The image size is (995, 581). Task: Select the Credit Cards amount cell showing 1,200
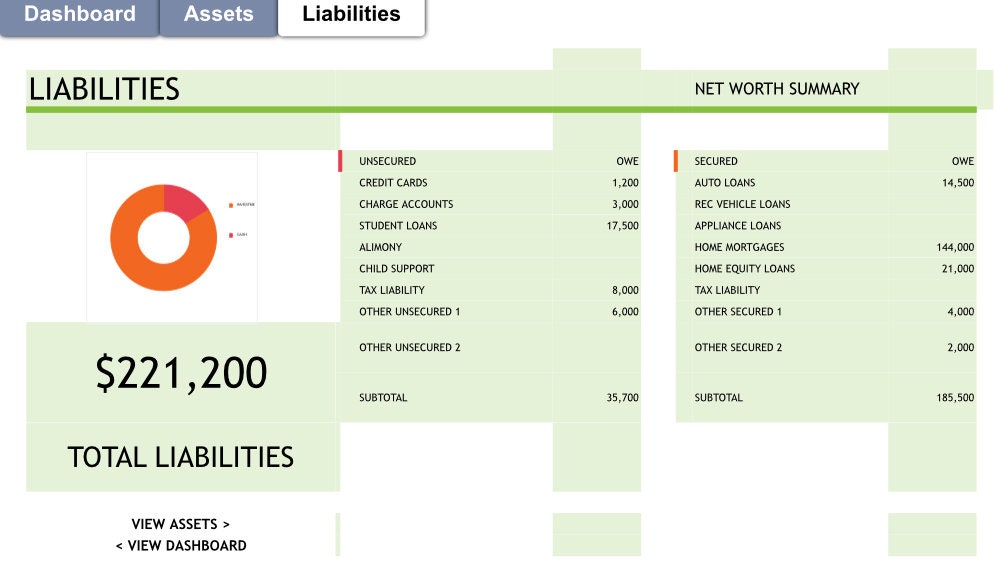[x=623, y=182]
